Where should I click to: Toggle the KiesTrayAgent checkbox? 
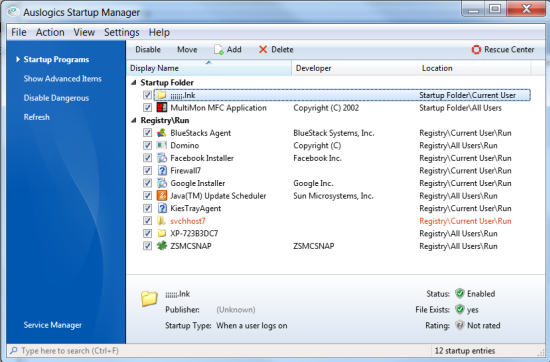click(147, 208)
